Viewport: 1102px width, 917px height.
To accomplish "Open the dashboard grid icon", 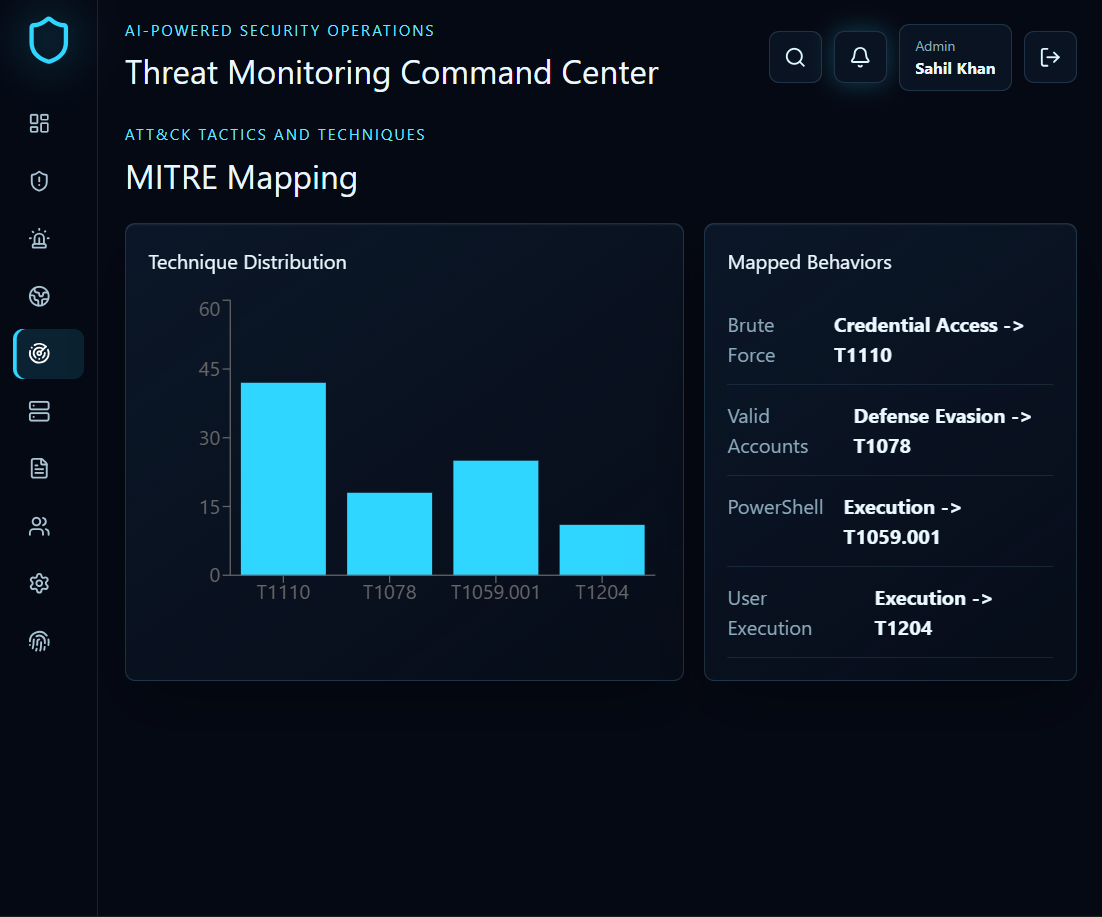I will pyautogui.click(x=39, y=124).
